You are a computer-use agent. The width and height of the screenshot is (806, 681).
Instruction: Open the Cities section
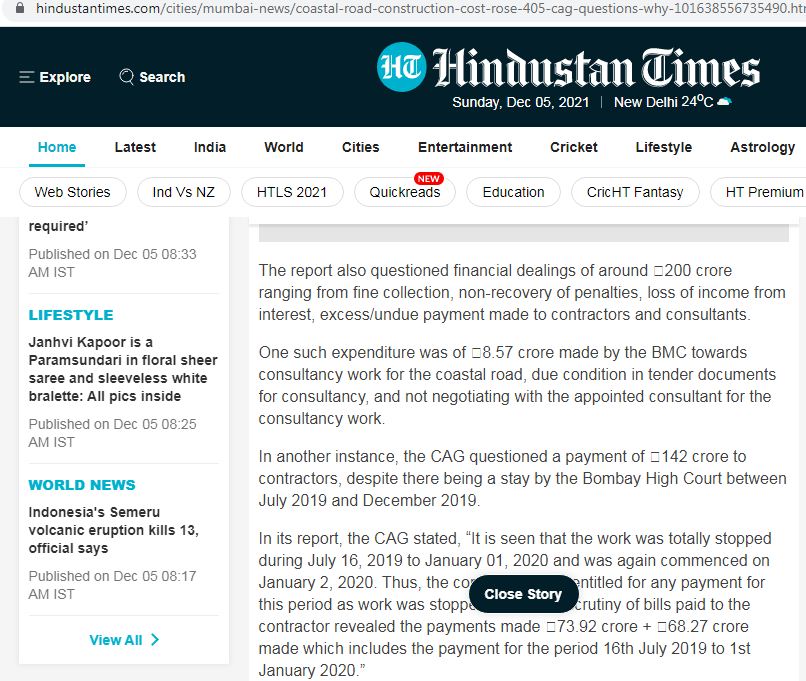[x=360, y=147]
